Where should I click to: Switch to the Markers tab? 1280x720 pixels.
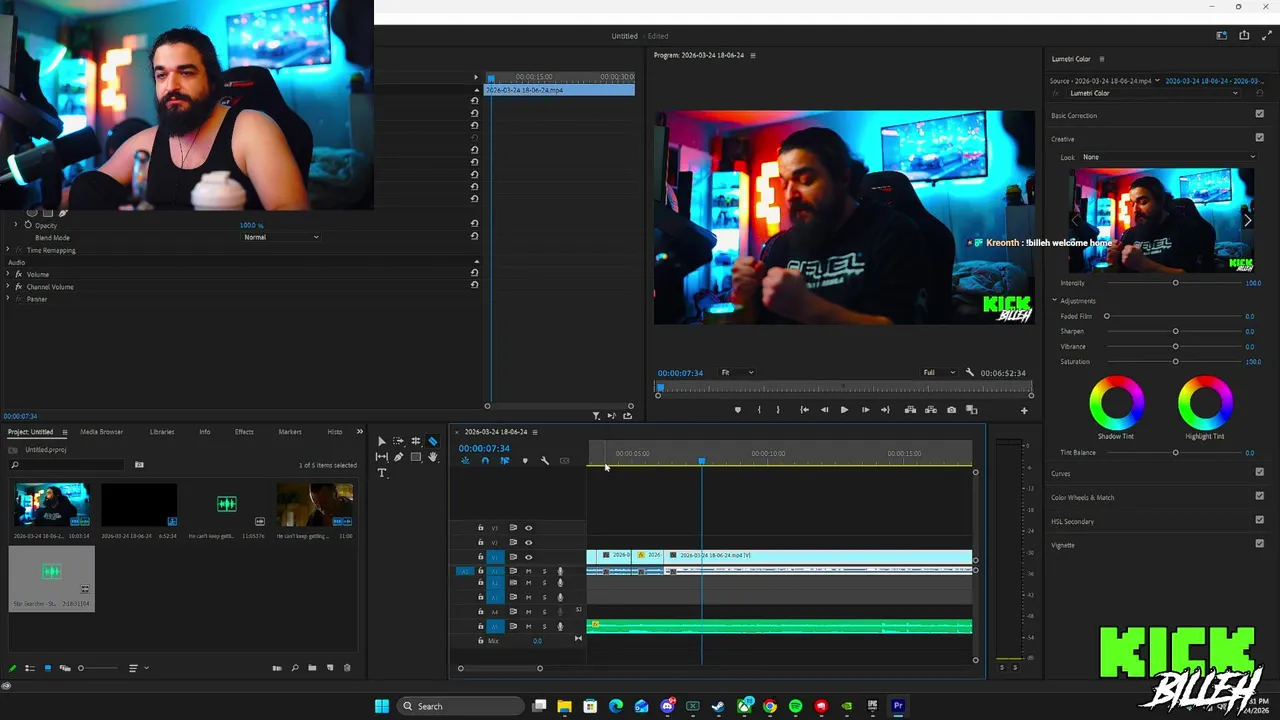tap(290, 432)
